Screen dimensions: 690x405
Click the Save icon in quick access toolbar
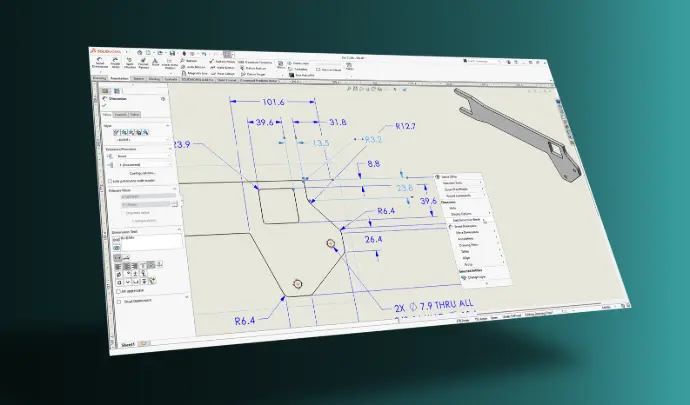pyautogui.click(x=172, y=53)
